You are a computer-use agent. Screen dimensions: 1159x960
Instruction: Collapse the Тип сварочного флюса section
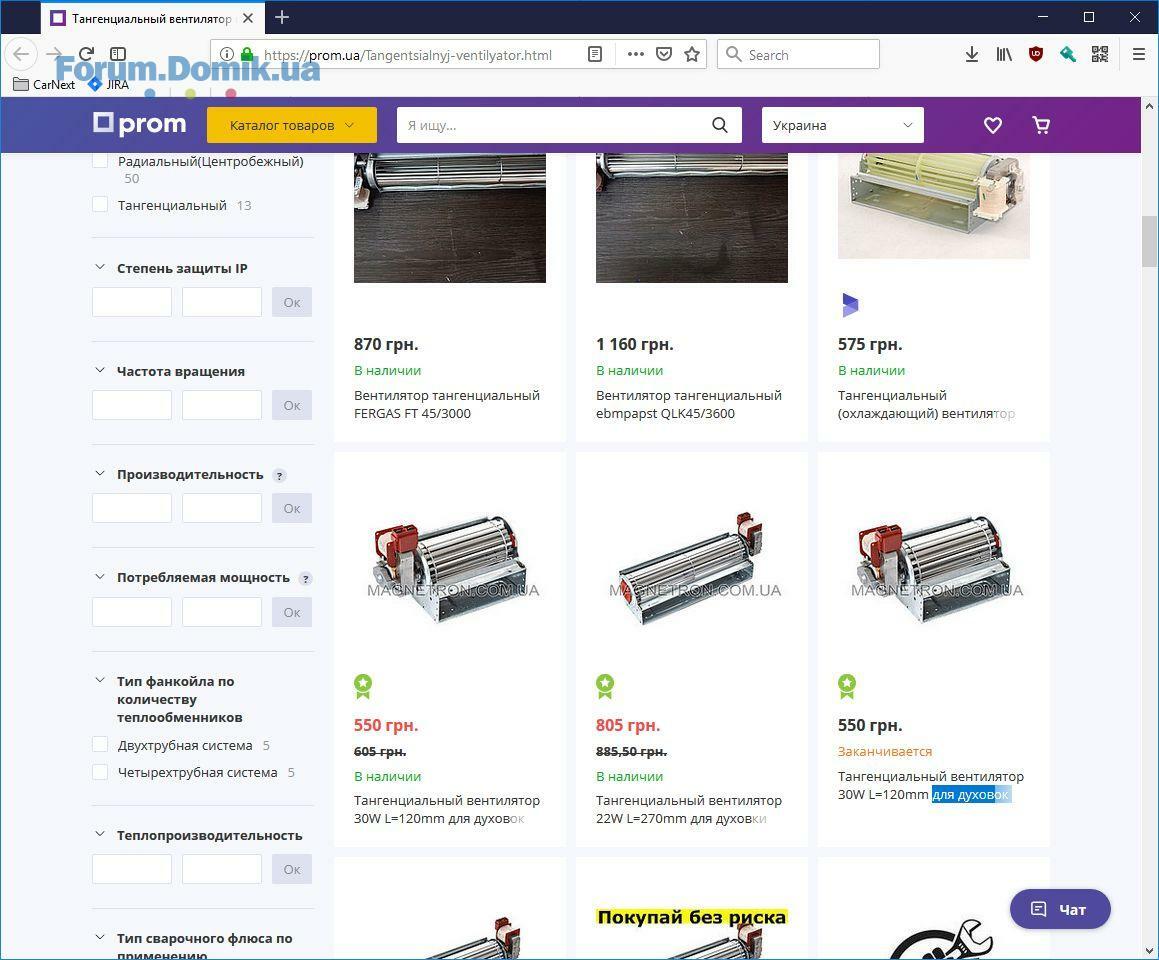[100, 937]
